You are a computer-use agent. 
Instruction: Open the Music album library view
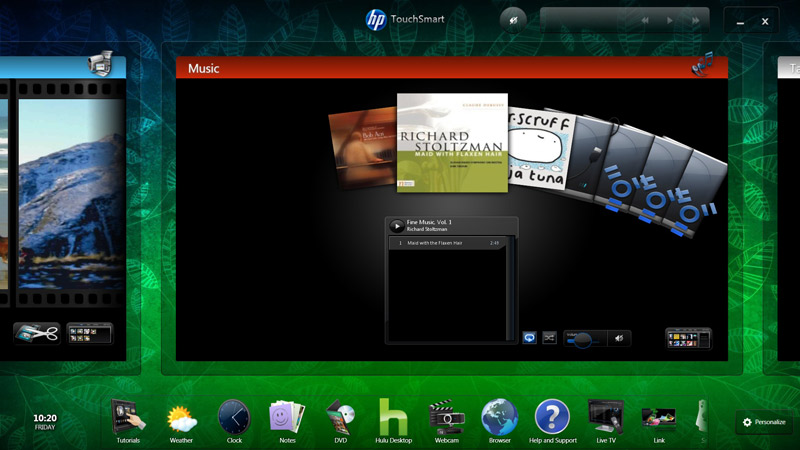click(x=688, y=339)
